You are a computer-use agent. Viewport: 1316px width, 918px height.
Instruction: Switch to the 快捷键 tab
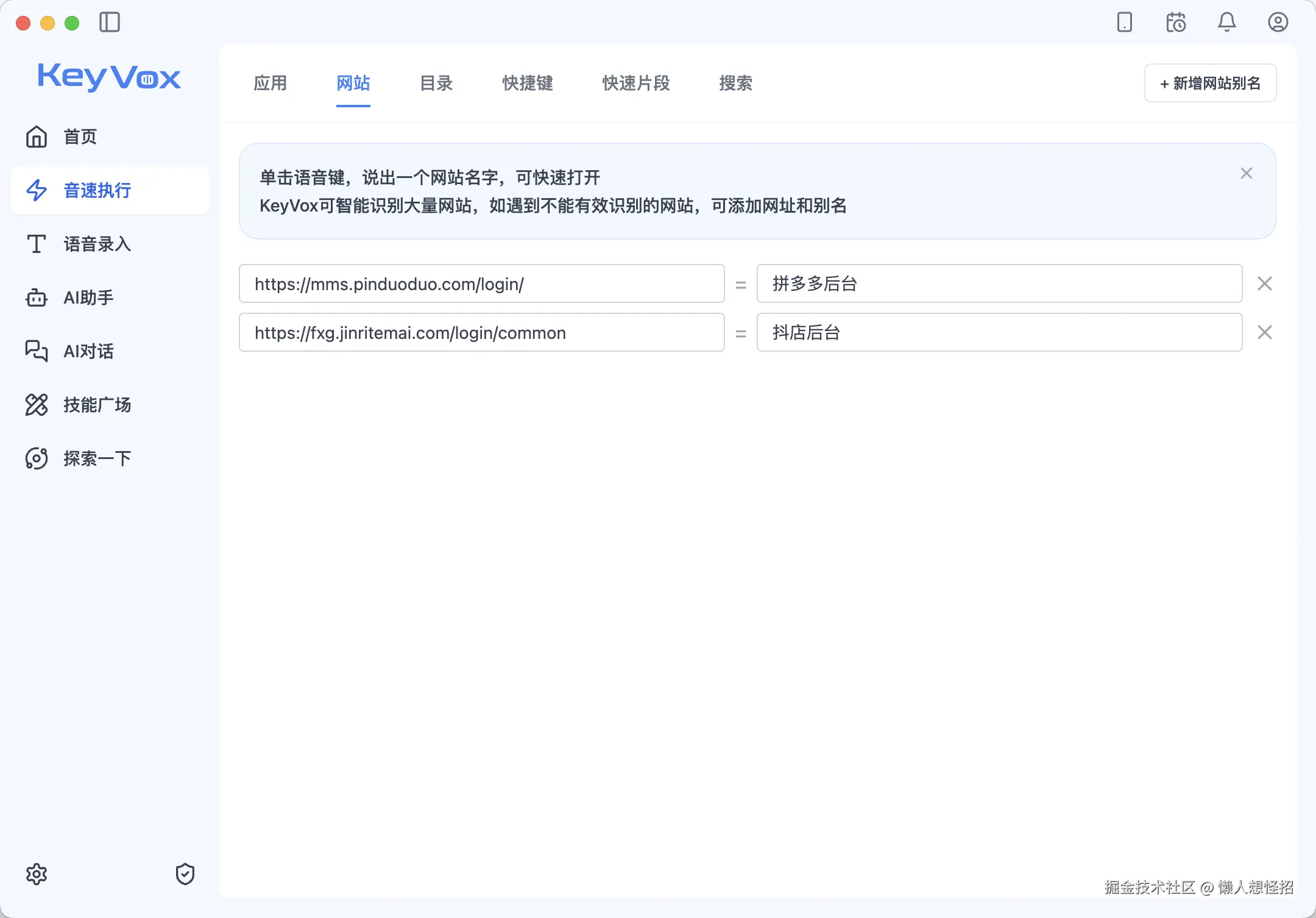[x=527, y=84]
